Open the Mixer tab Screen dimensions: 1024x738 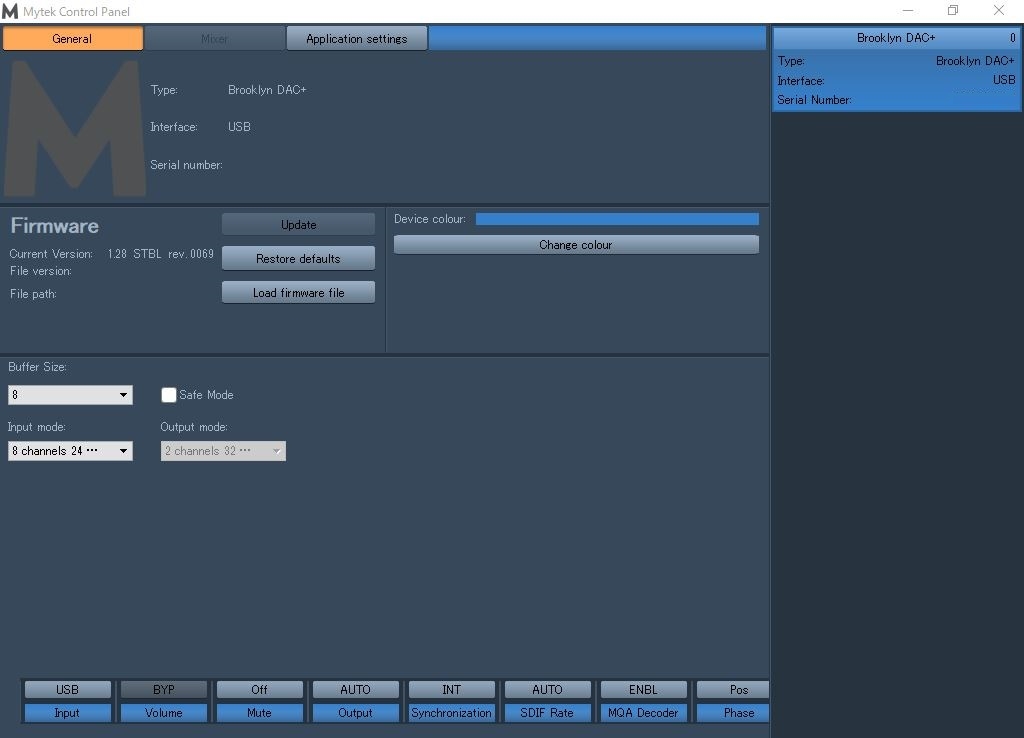pyautogui.click(x=214, y=39)
